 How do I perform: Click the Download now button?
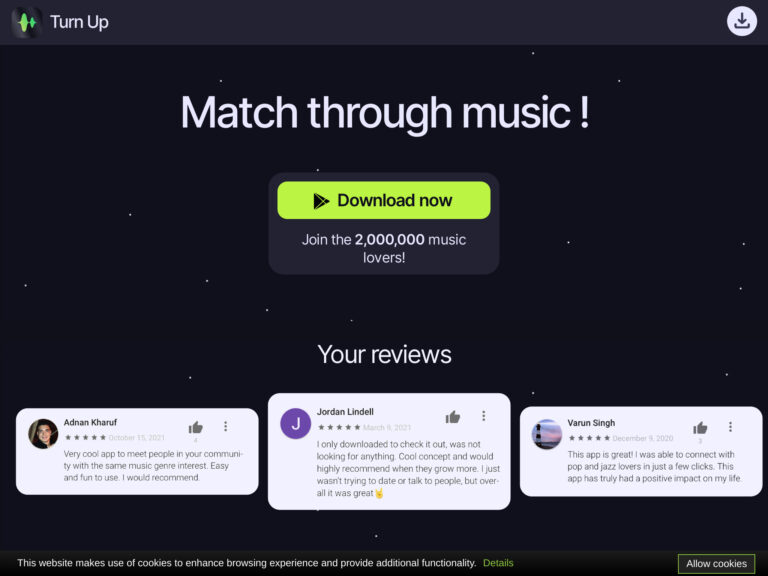click(x=384, y=200)
